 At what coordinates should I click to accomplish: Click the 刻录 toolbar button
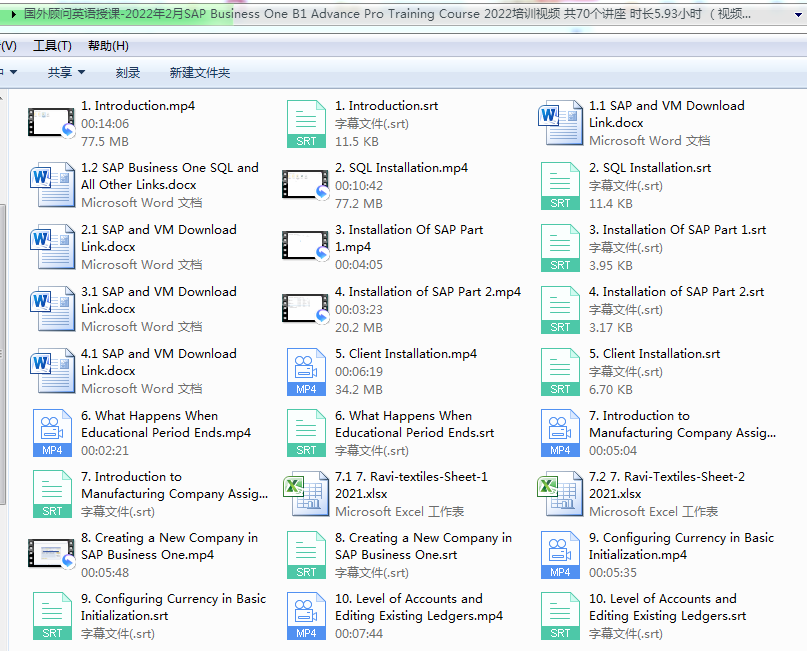point(128,73)
